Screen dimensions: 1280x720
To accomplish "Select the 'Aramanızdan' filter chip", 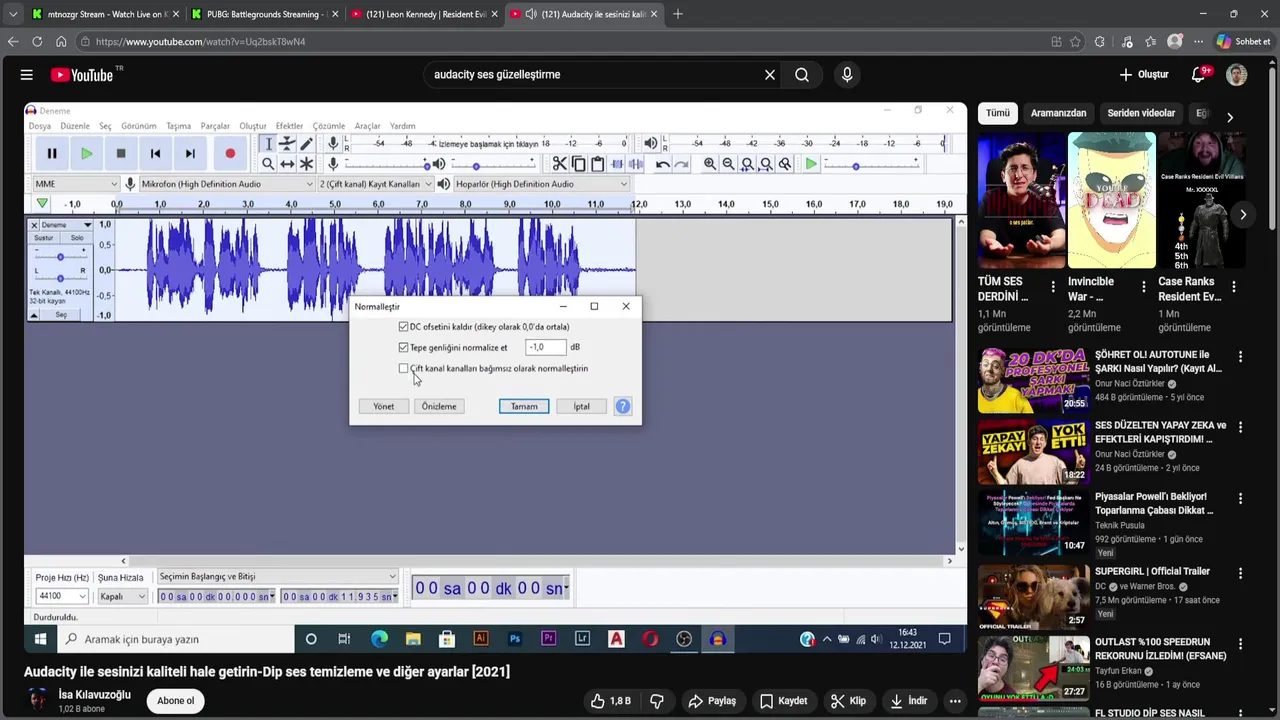I will 1058,113.
